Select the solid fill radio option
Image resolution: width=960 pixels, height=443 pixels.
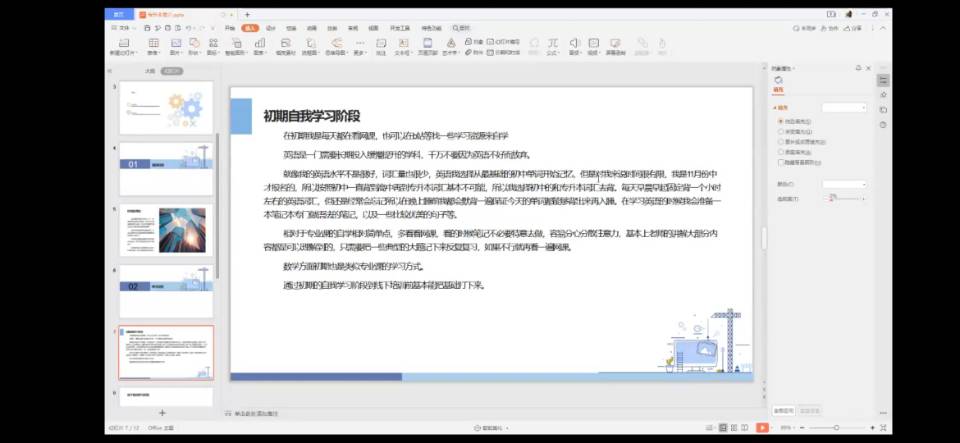[780, 121]
